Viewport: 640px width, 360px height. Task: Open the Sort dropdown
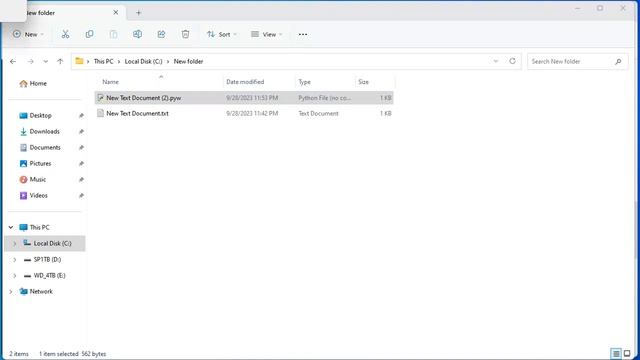point(222,34)
